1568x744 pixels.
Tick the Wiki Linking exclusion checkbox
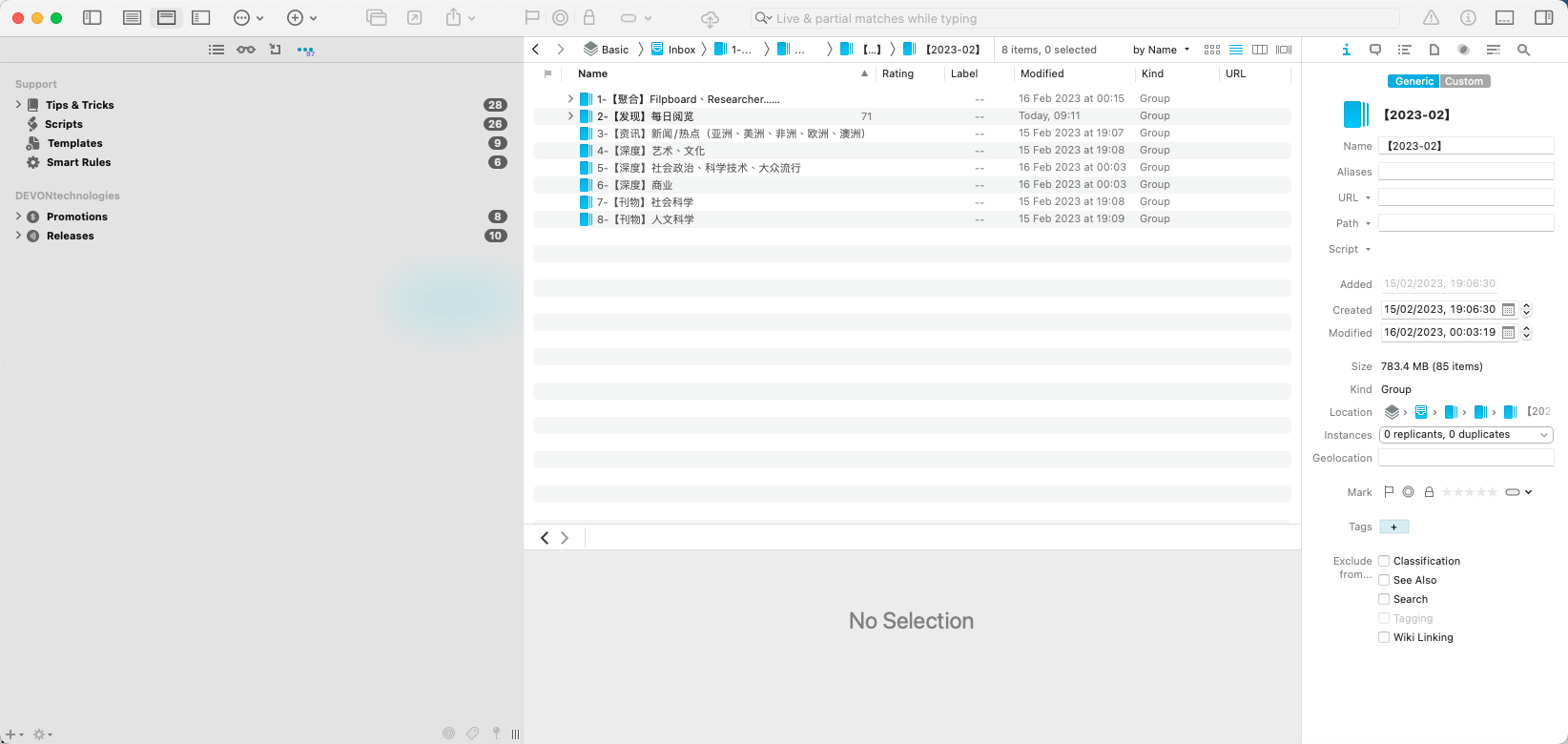[1384, 637]
